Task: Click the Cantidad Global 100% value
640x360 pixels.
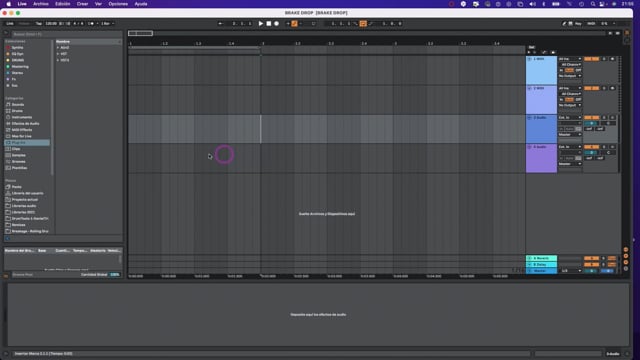Action: point(115,275)
